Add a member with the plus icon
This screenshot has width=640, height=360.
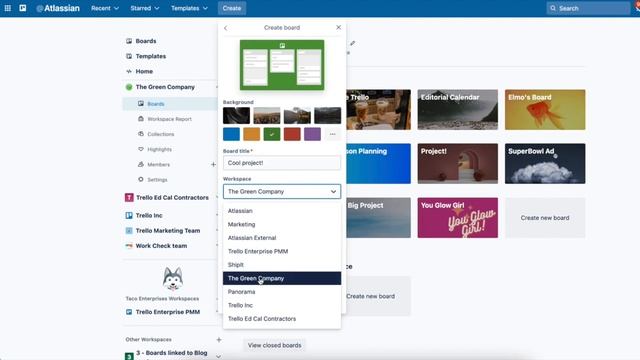click(x=213, y=164)
